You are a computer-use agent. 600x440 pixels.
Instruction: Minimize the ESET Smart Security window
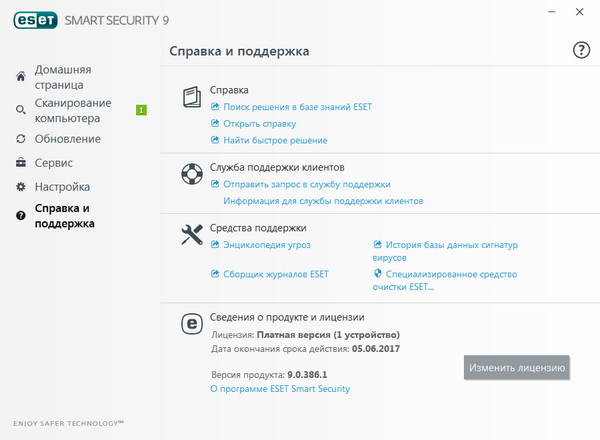tap(552, 12)
